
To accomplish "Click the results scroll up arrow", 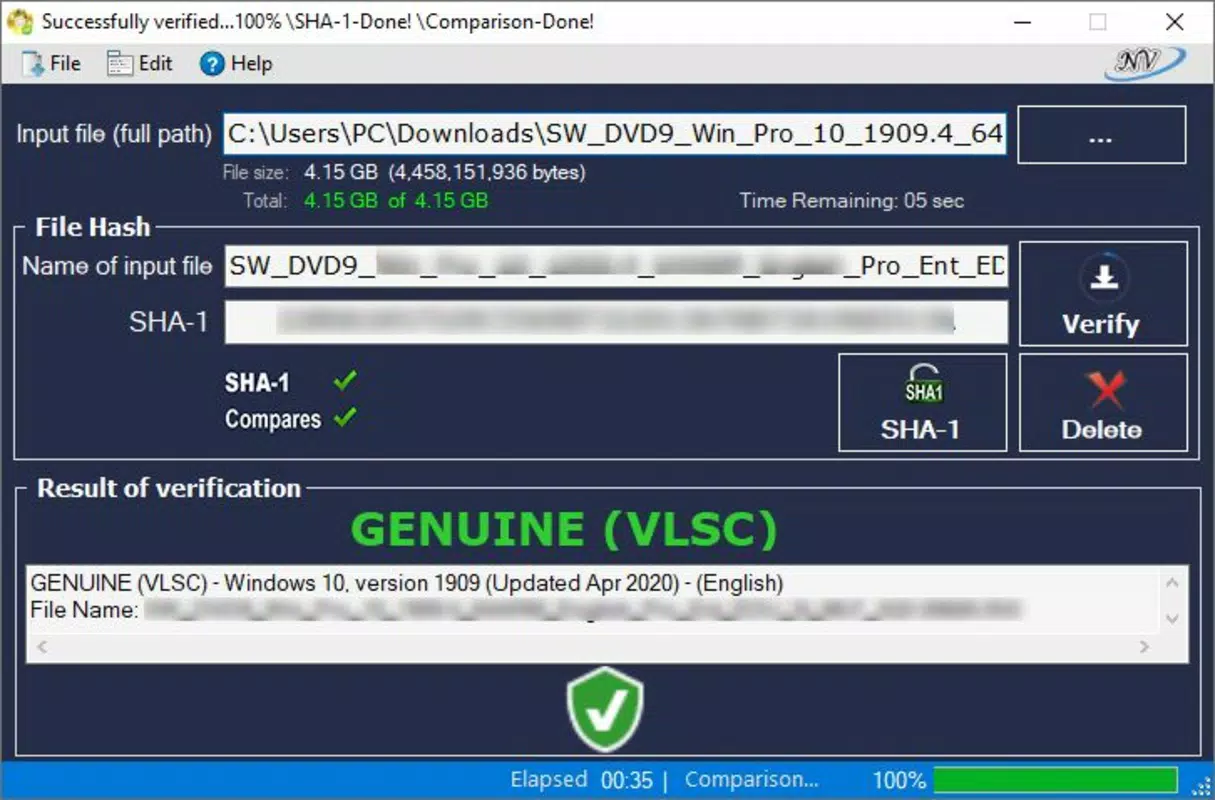I will pyautogui.click(x=1174, y=585).
